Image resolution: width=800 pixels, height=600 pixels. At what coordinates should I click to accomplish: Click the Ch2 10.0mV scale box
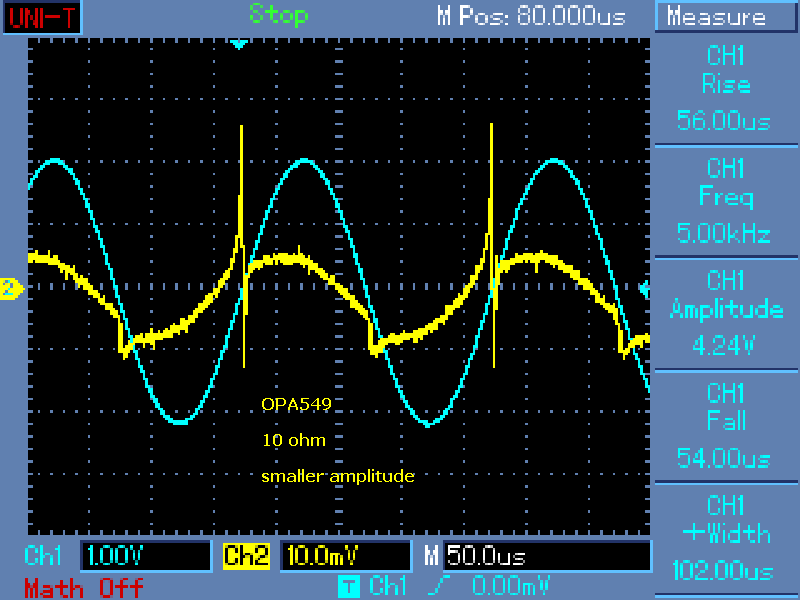click(x=345, y=556)
